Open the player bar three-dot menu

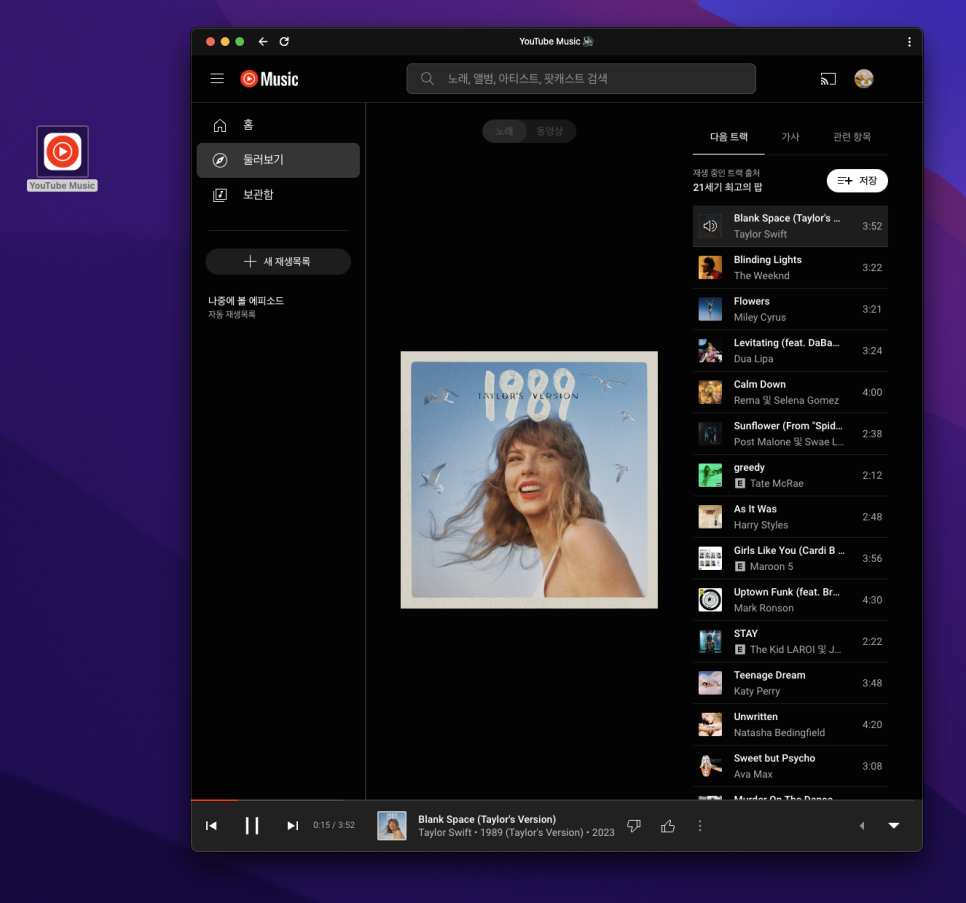click(700, 826)
